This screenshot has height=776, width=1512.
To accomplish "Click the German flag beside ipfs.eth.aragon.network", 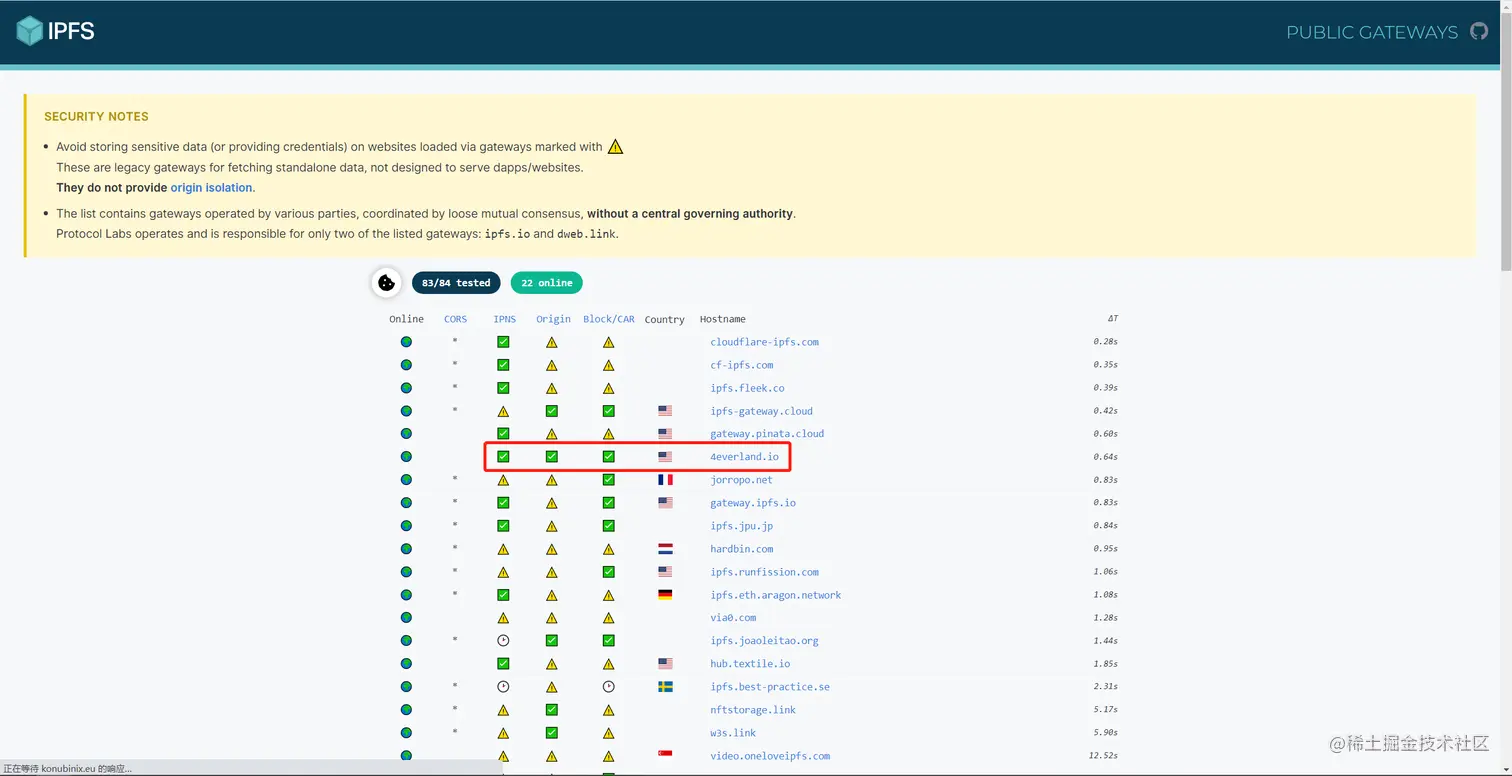I will 665,595.
